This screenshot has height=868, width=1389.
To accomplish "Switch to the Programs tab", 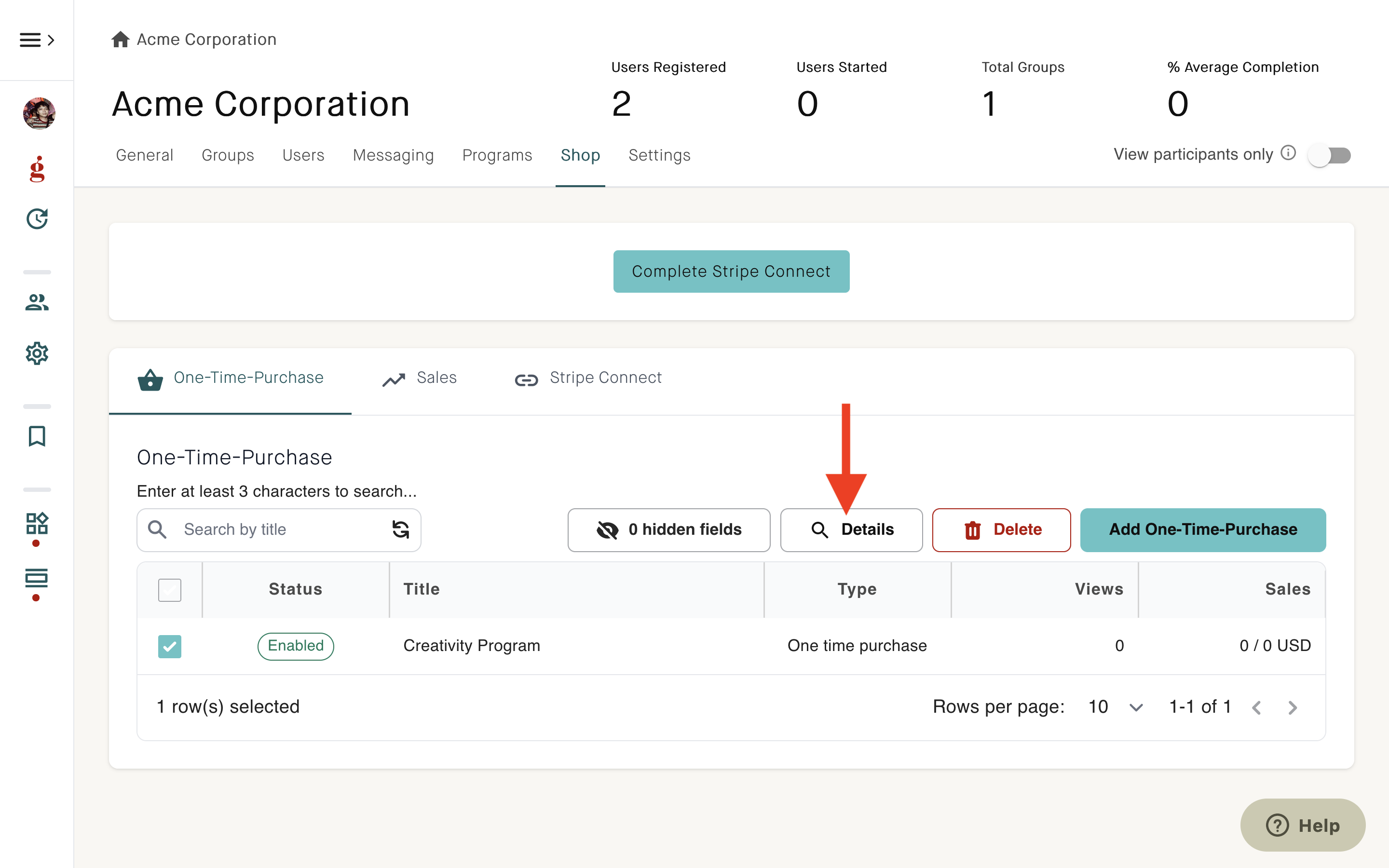I will click(x=497, y=155).
